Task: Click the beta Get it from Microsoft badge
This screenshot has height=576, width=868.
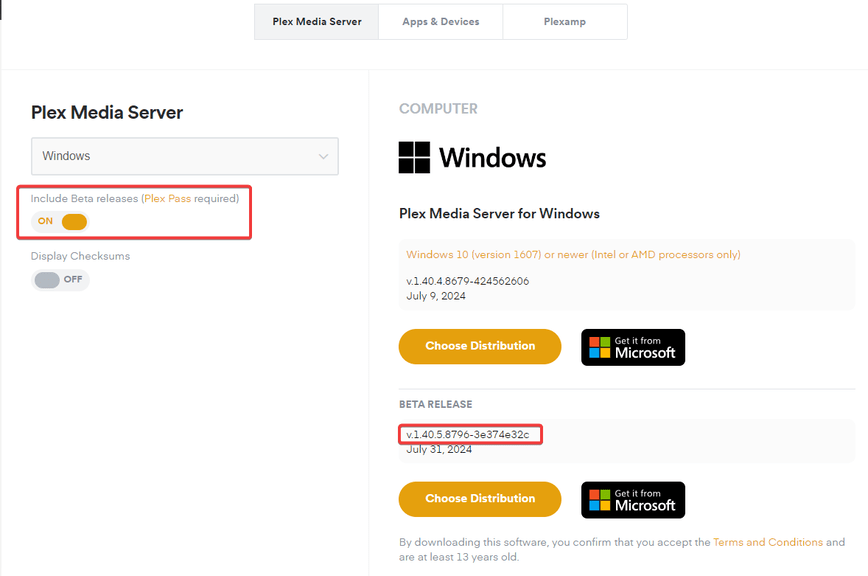Action: [x=633, y=500]
